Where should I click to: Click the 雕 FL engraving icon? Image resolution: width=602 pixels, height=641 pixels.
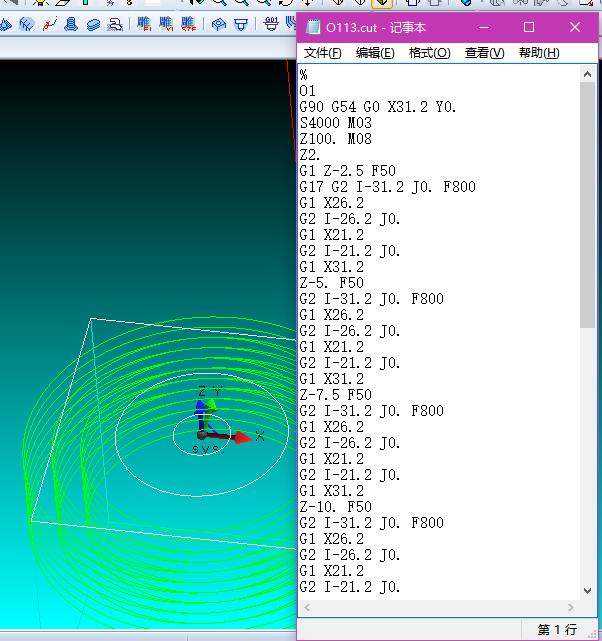[145, 24]
